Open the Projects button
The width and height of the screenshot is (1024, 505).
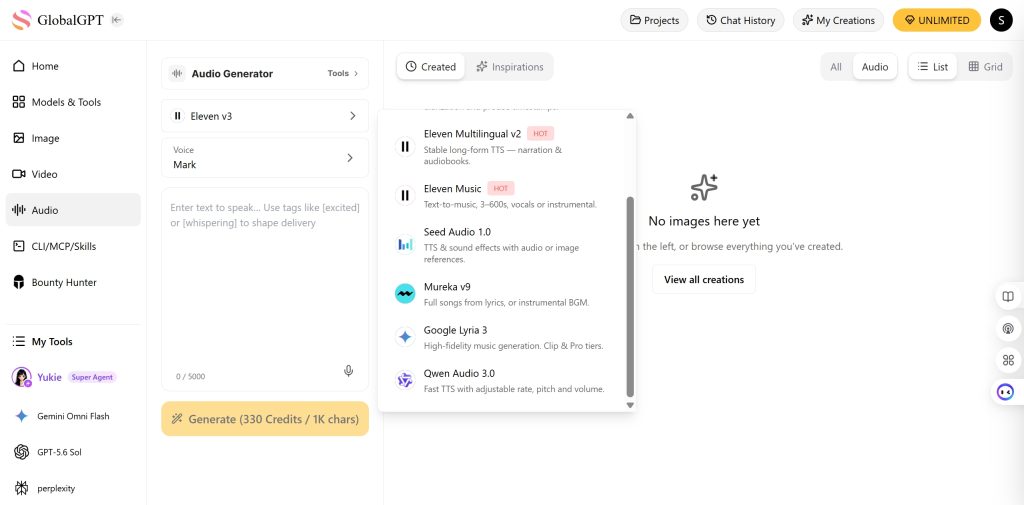point(654,20)
